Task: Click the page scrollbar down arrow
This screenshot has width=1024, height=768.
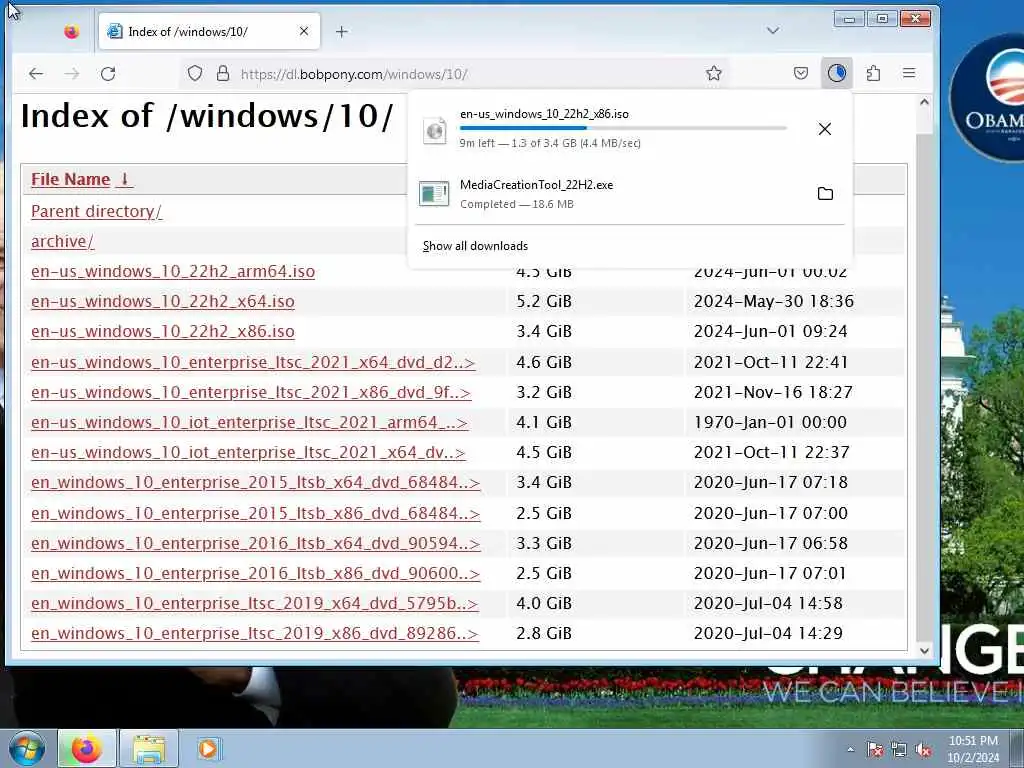Action: (x=924, y=650)
